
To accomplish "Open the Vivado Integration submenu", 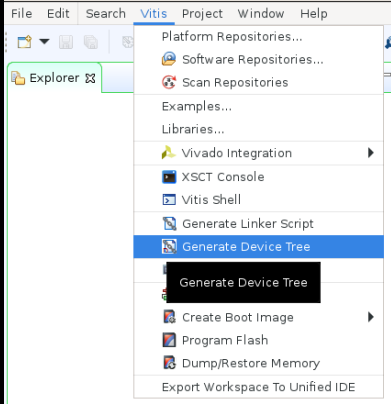I will point(258,153).
